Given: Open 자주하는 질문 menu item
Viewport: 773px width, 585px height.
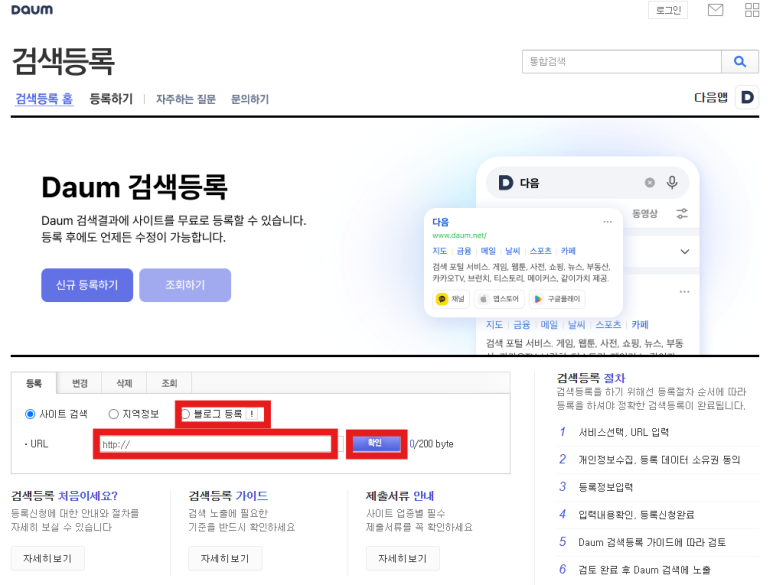Looking at the screenshot, I should [186, 99].
